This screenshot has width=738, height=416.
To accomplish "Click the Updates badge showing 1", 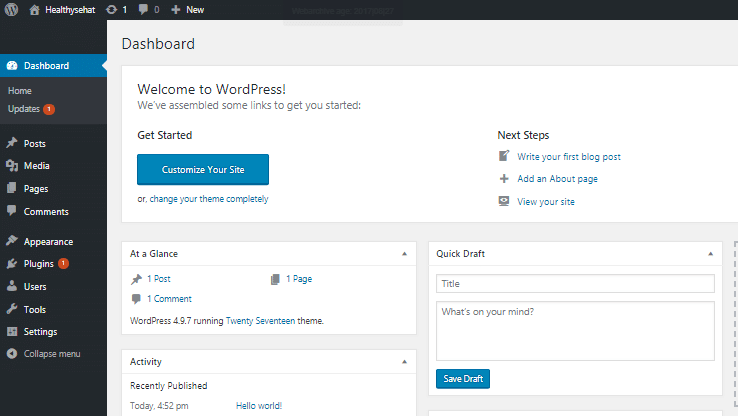I will coord(49,109).
